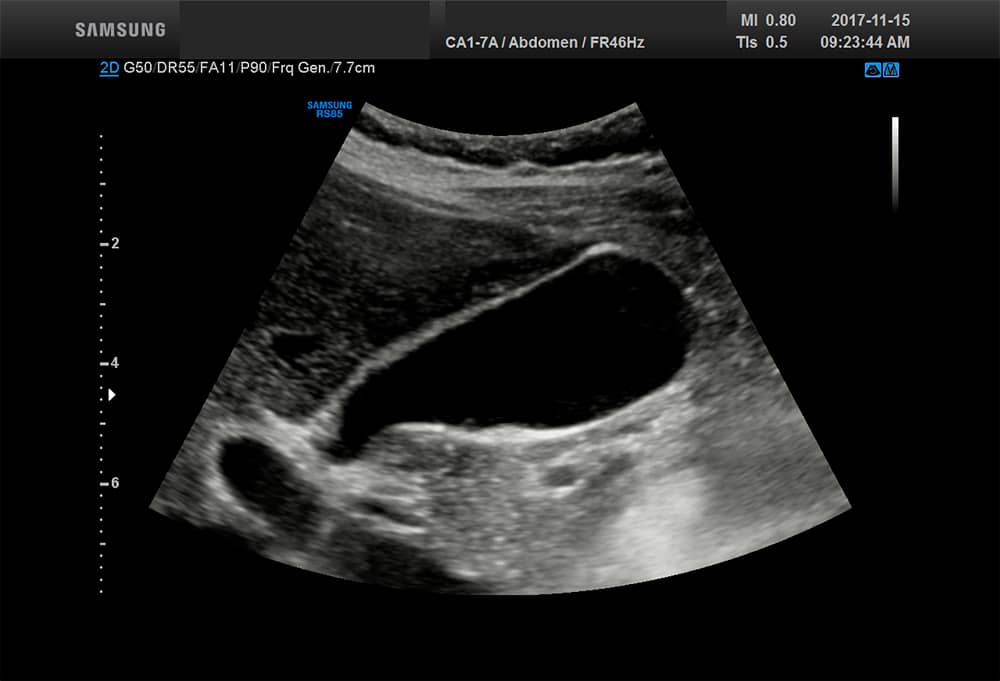Screen dimensions: 1000x681
Task: Click the 2017-11-15 exam date
Action: [870, 20]
